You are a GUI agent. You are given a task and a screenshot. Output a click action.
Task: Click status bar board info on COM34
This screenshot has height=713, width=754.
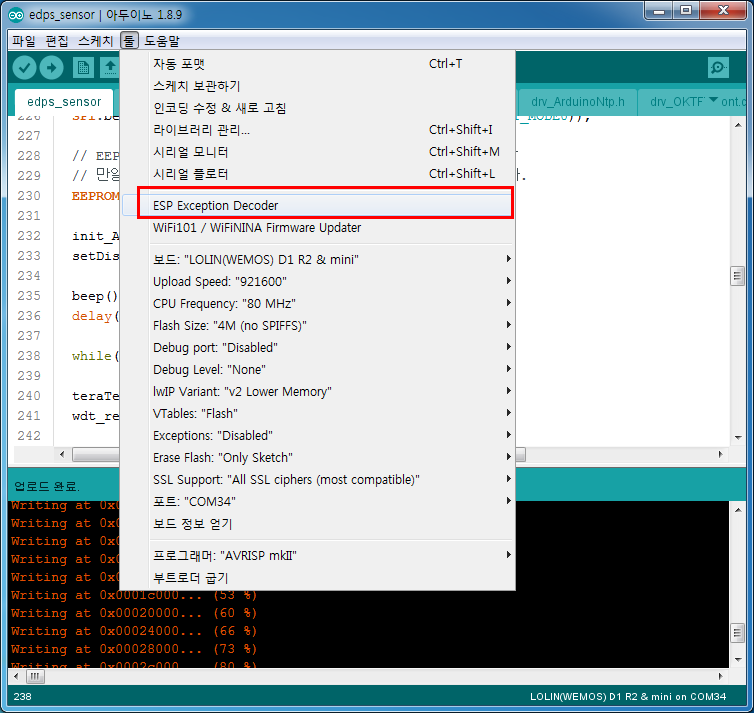[x=628, y=696]
